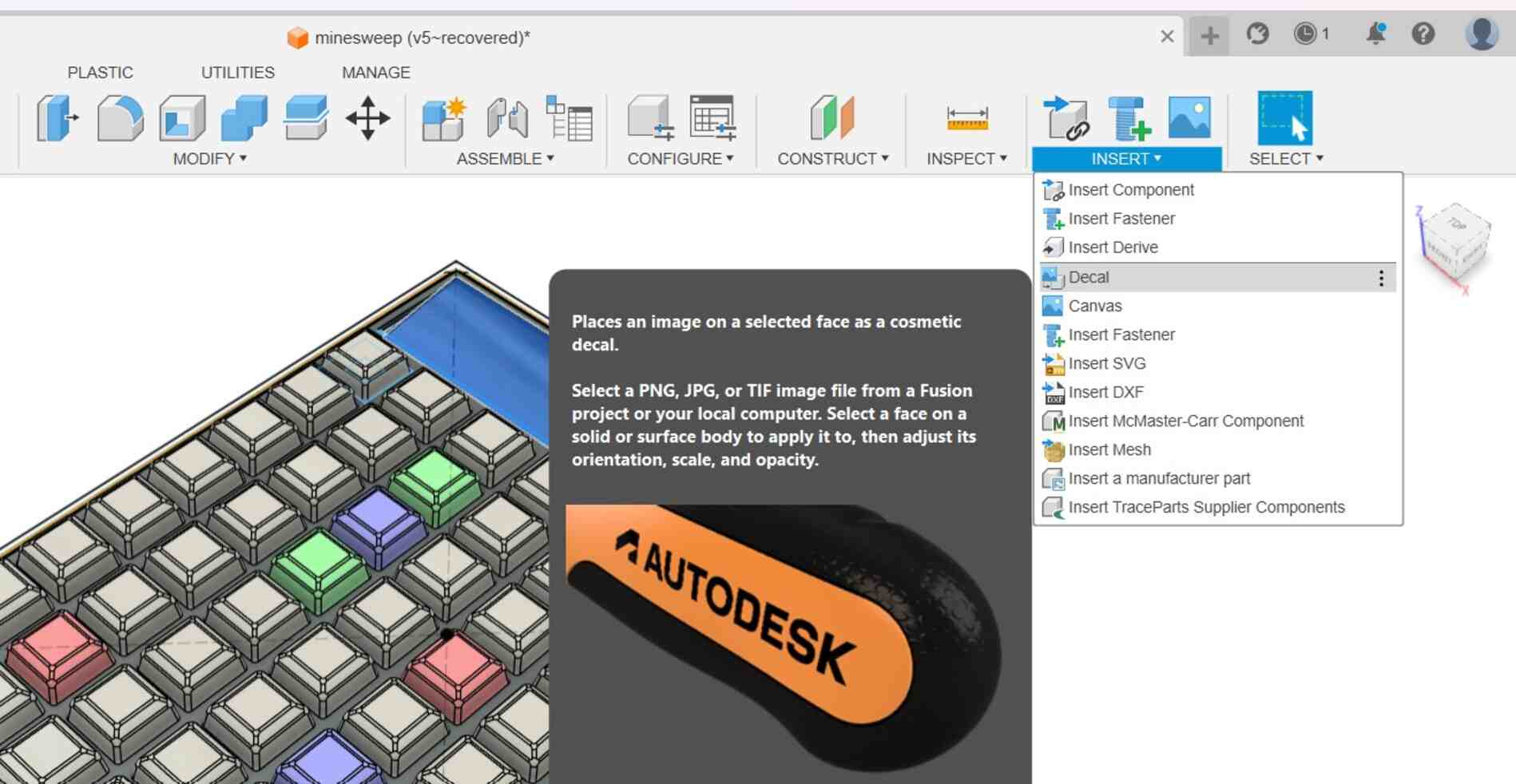Choose Insert SVG menu entry
The height and width of the screenshot is (784, 1516).
[x=1217, y=364]
